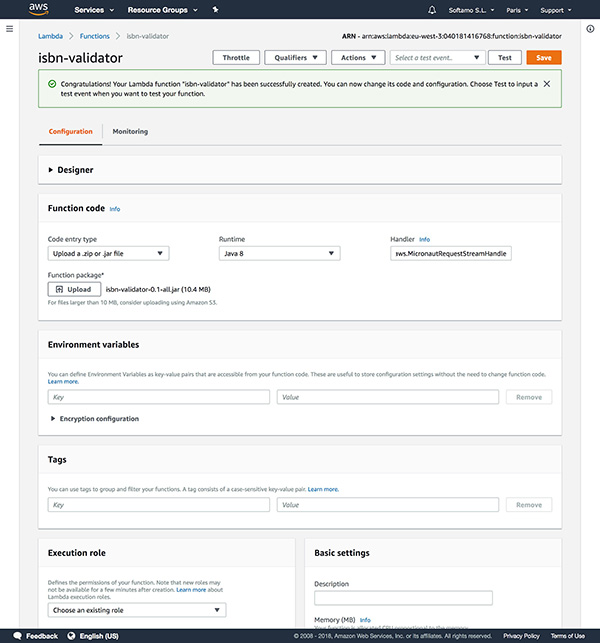The height and width of the screenshot is (643, 600).
Task: Open the Services menu
Action: tap(94, 10)
